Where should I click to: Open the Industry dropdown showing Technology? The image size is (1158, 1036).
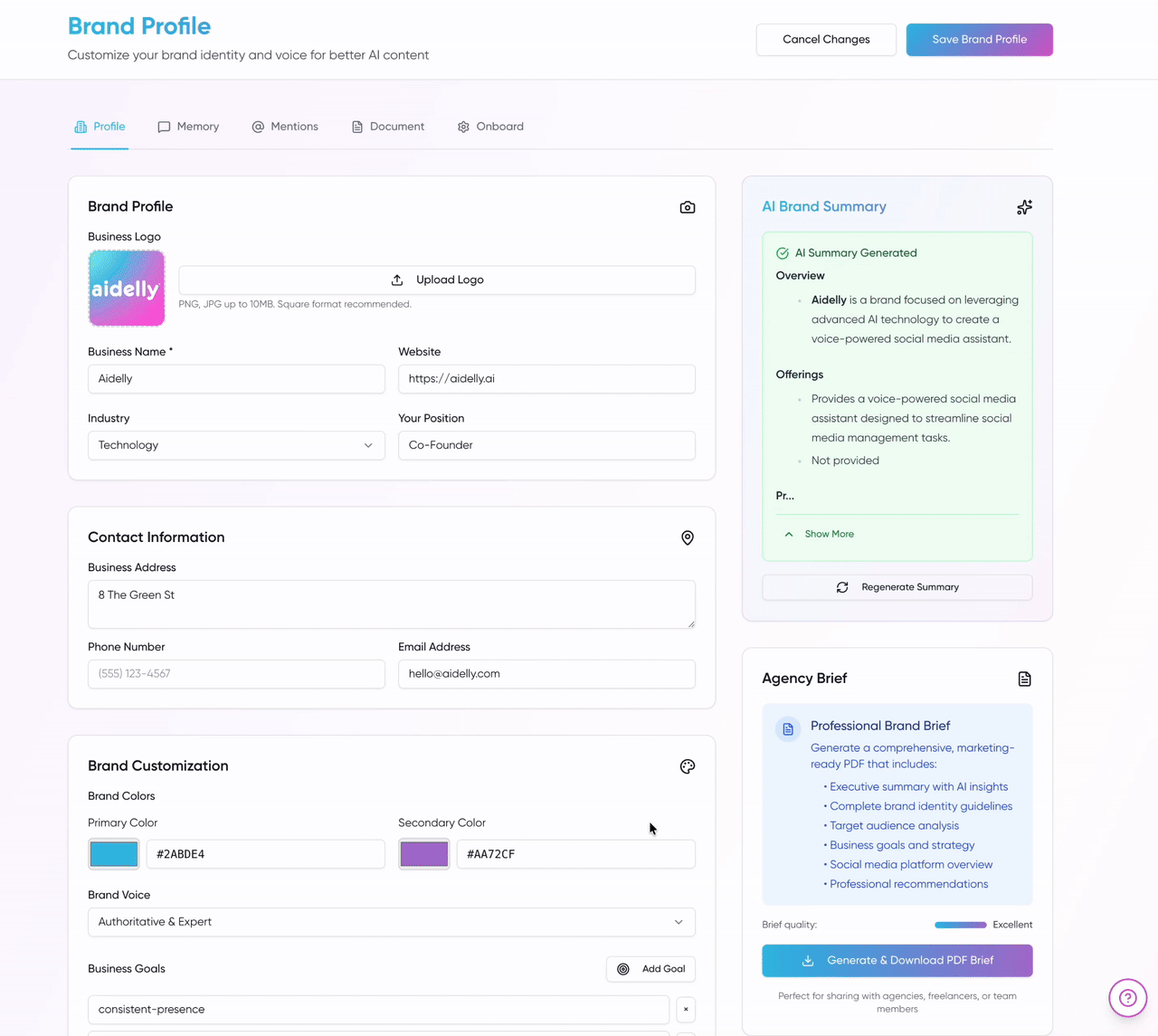(x=236, y=445)
